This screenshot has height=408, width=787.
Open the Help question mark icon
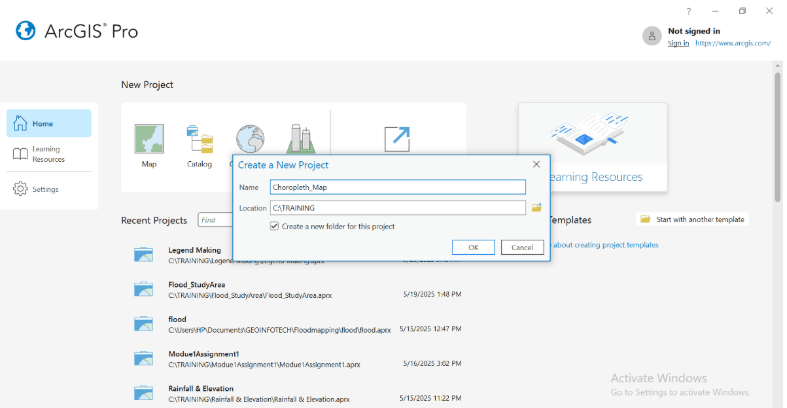688,11
